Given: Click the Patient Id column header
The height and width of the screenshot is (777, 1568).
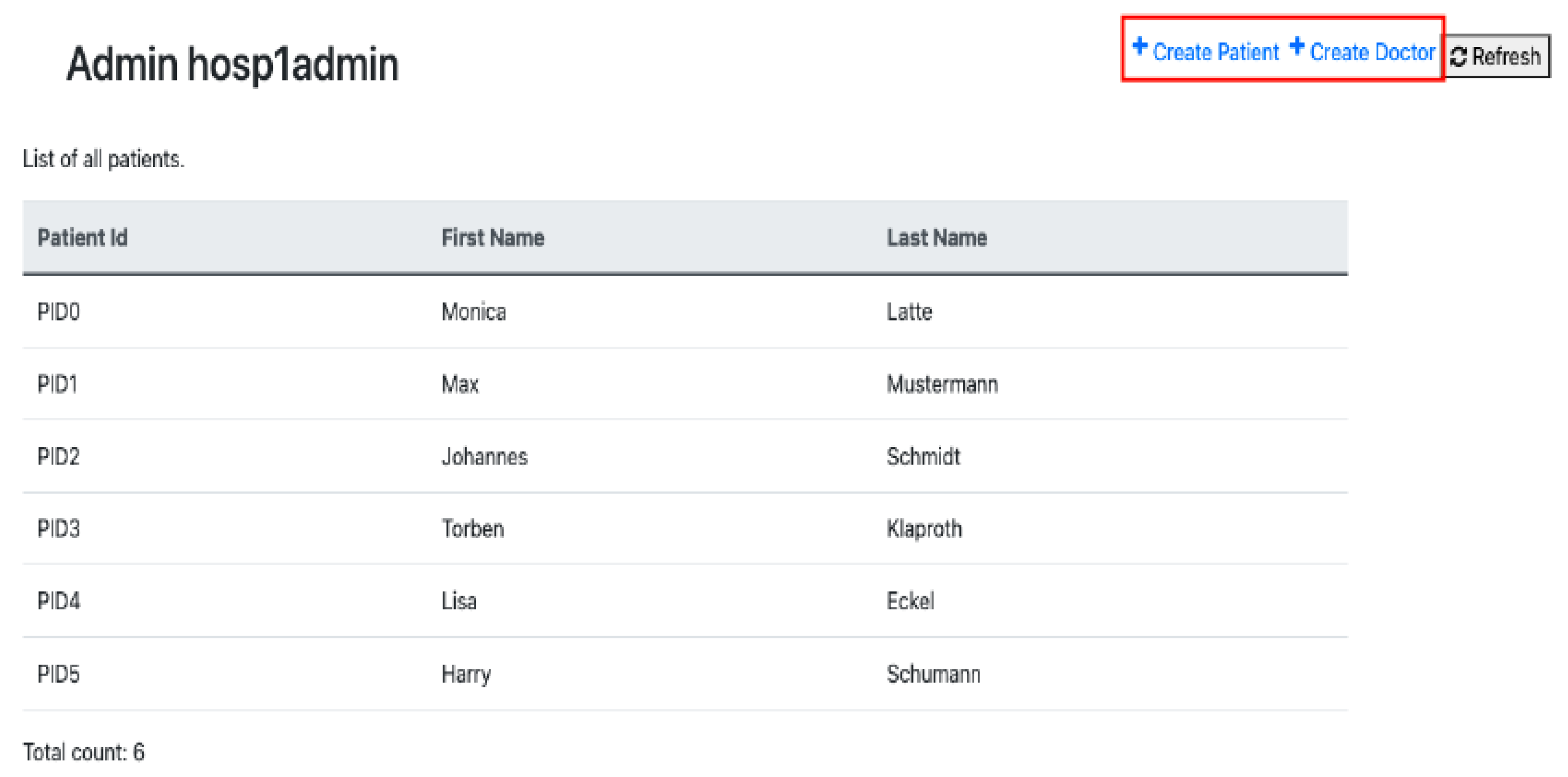Looking at the screenshot, I should (82, 237).
